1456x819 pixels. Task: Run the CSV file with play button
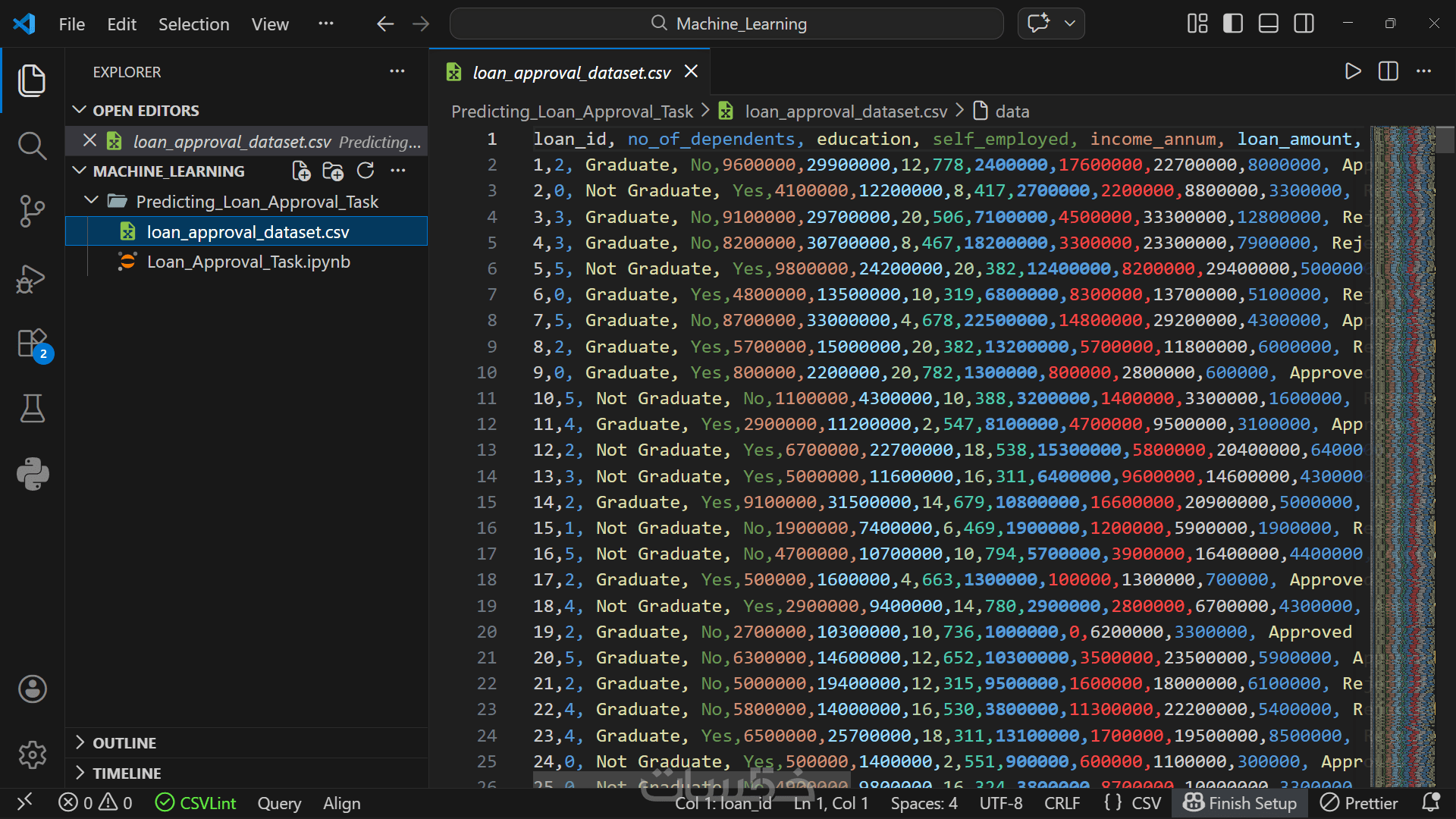pos(1352,71)
